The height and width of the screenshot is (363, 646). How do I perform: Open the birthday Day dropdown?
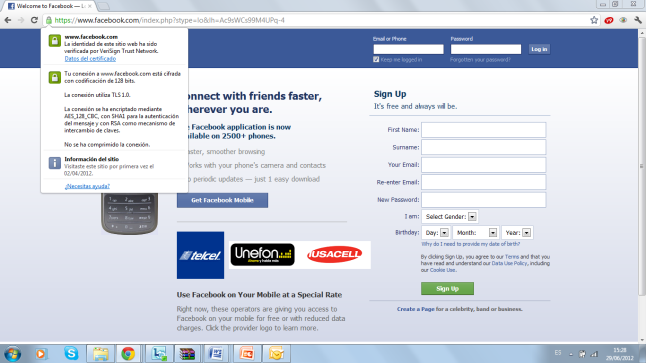[x=436, y=233]
